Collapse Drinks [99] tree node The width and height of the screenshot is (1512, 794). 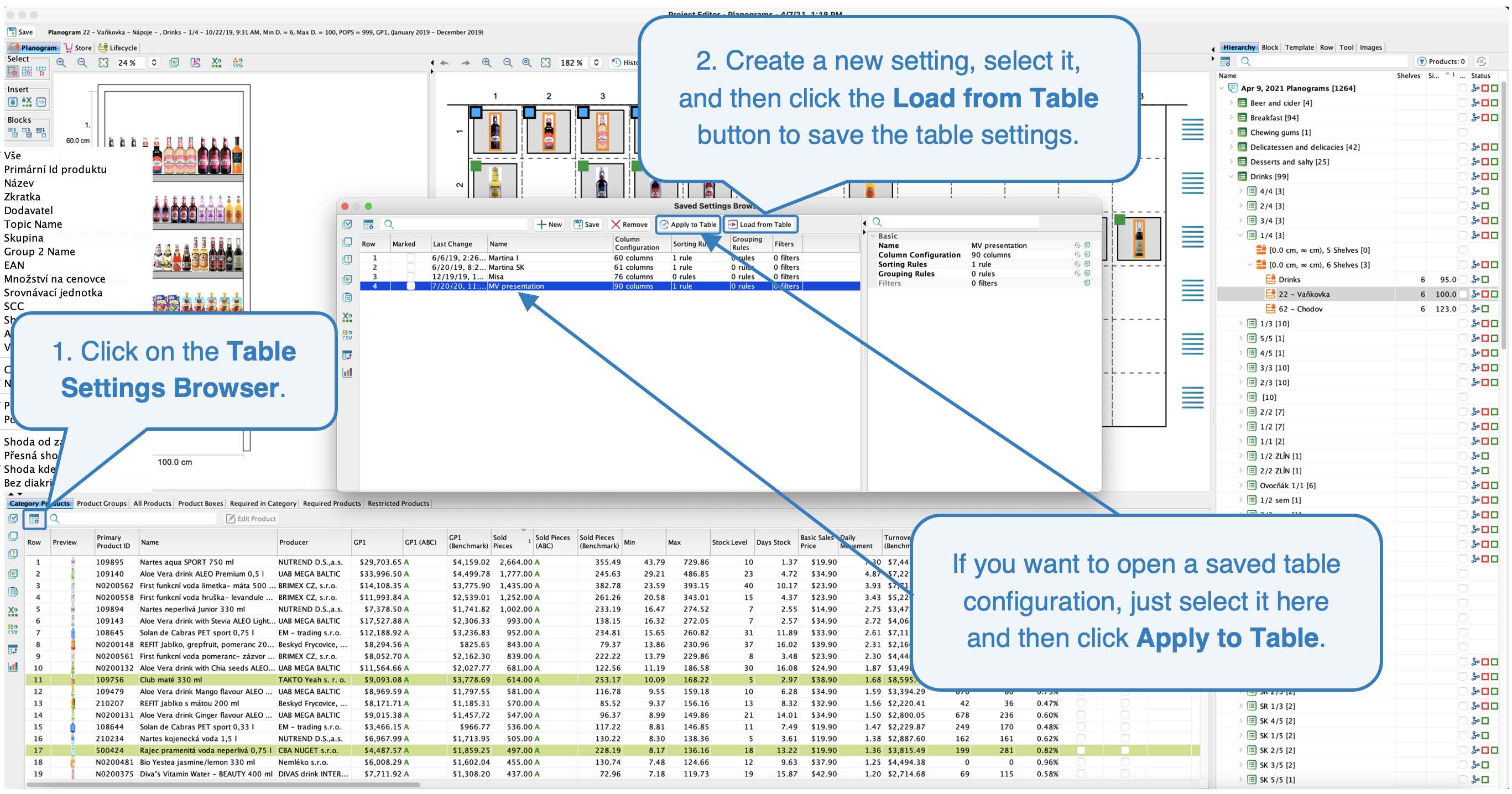(x=1232, y=176)
